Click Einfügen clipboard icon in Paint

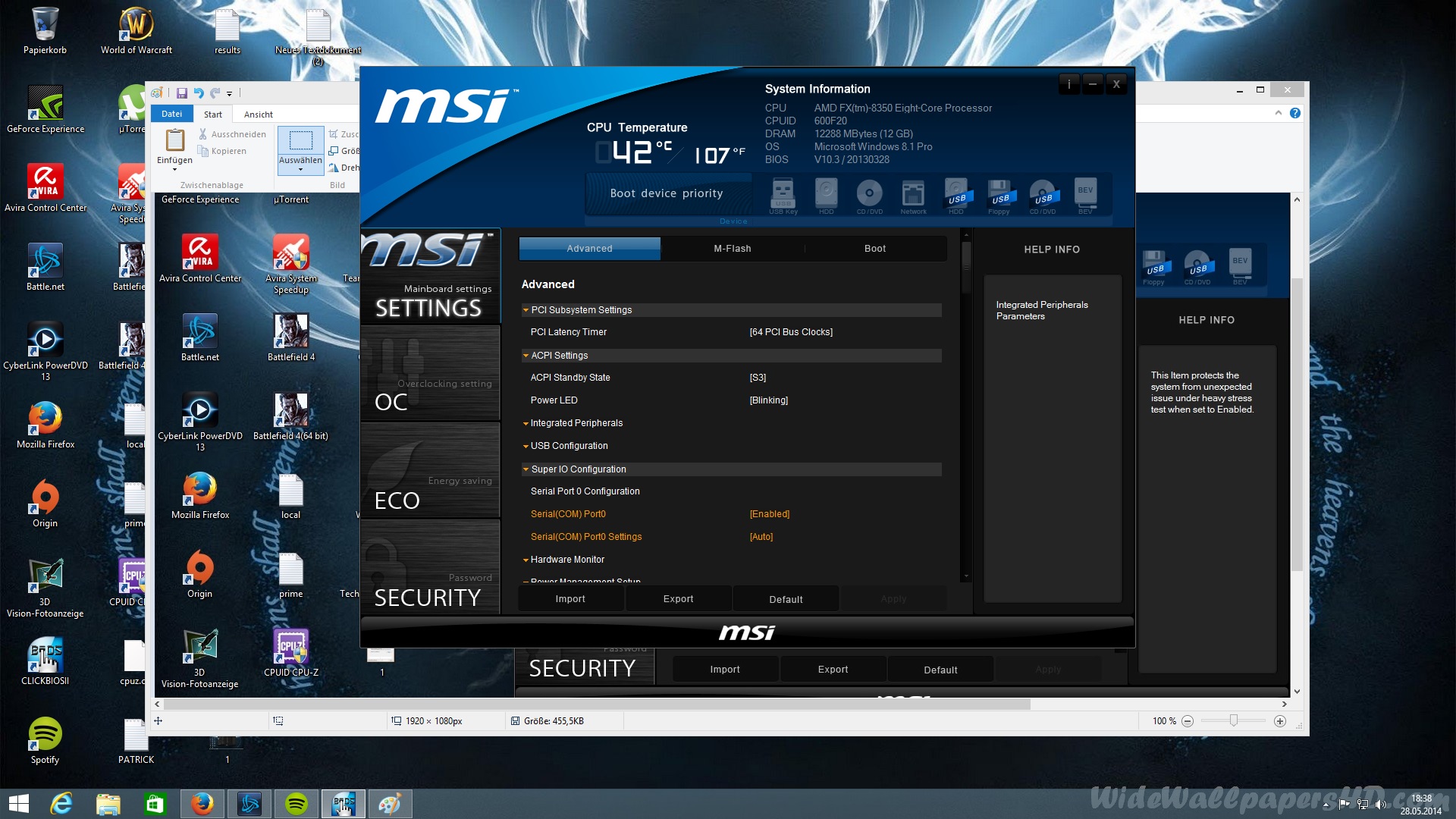174,140
